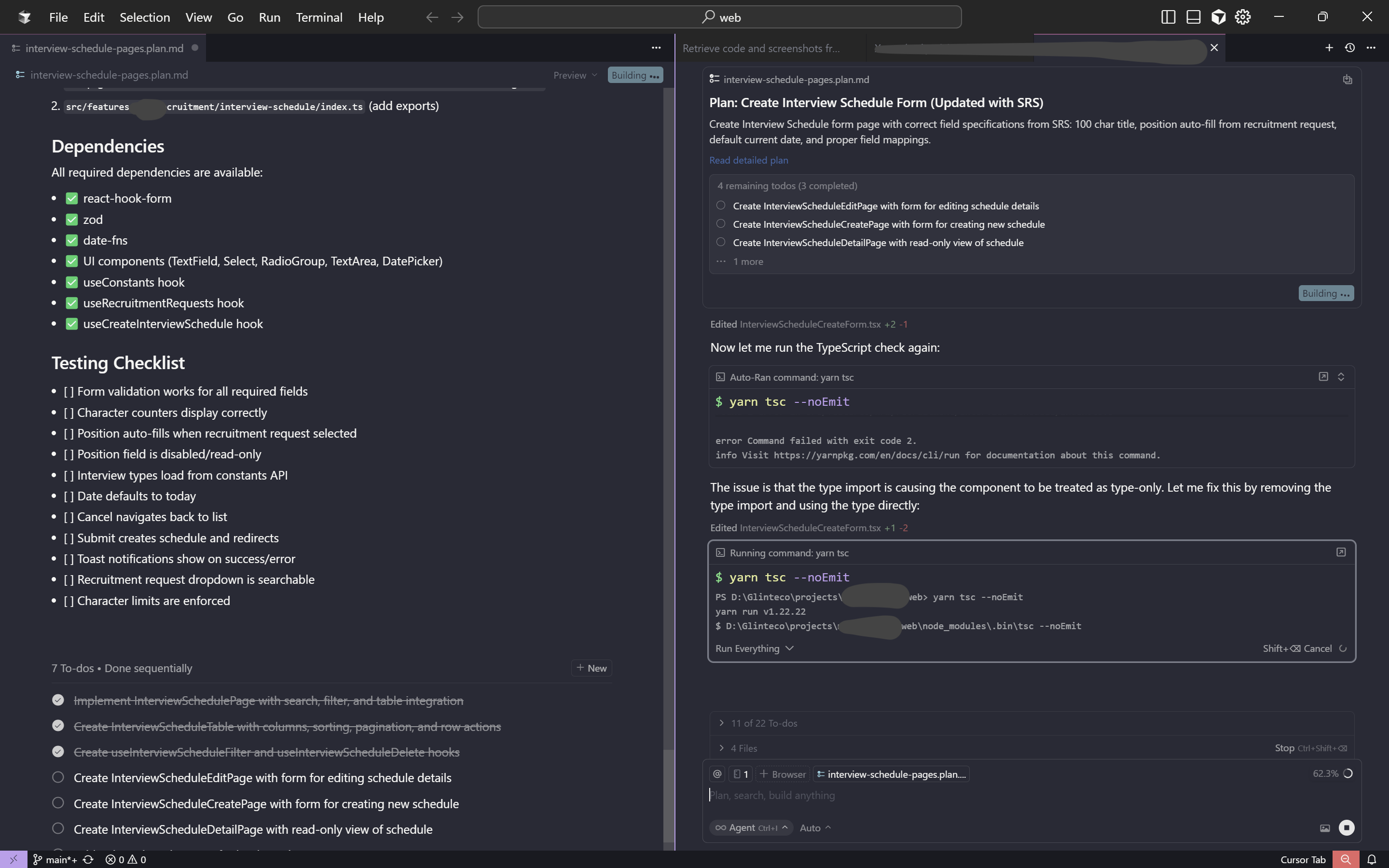Click the @ mention icon in chat input
Image resolution: width=1389 pixels, height=868 pixels.
point(716,773)
